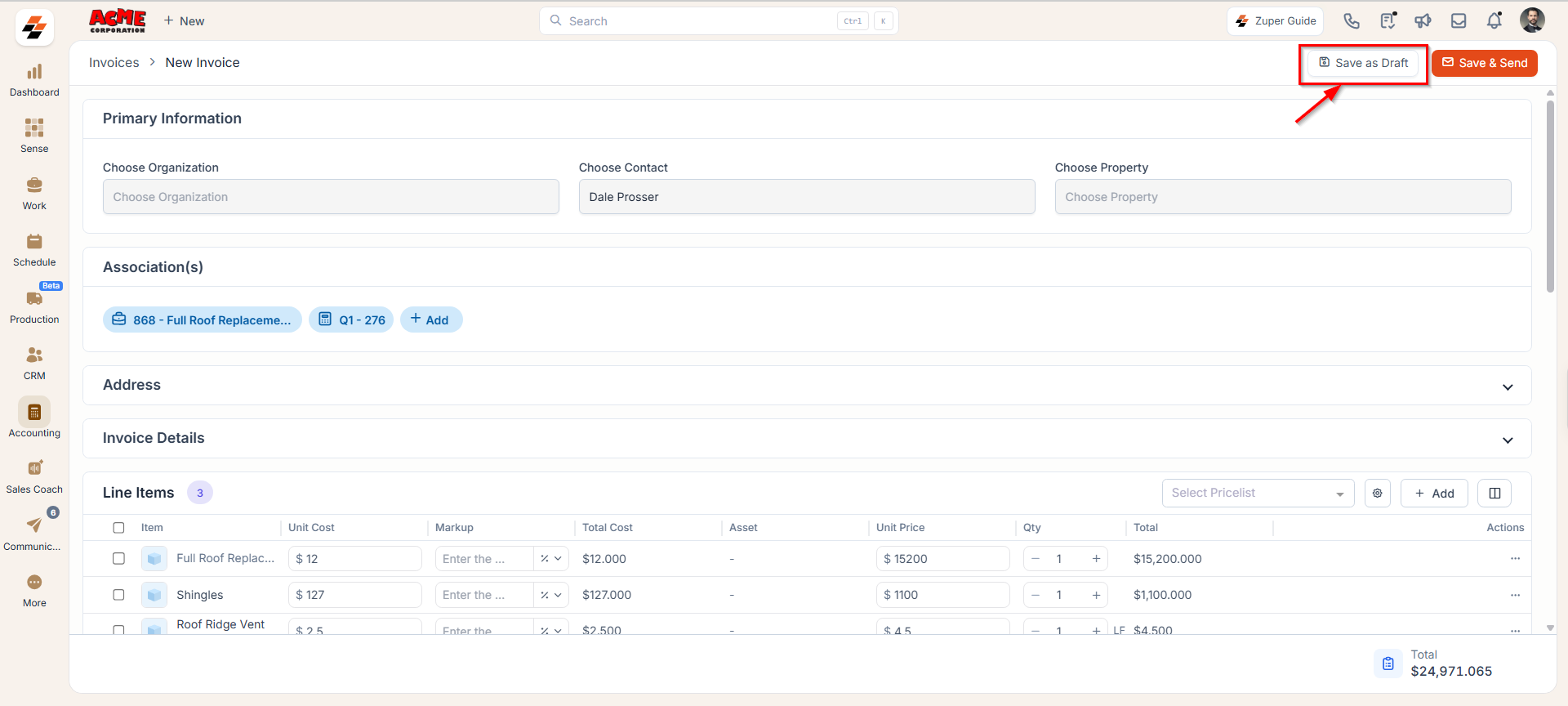Click the $15,200.000 total value
Screen dimensions: 1568x706
(x=1168, y=559)
